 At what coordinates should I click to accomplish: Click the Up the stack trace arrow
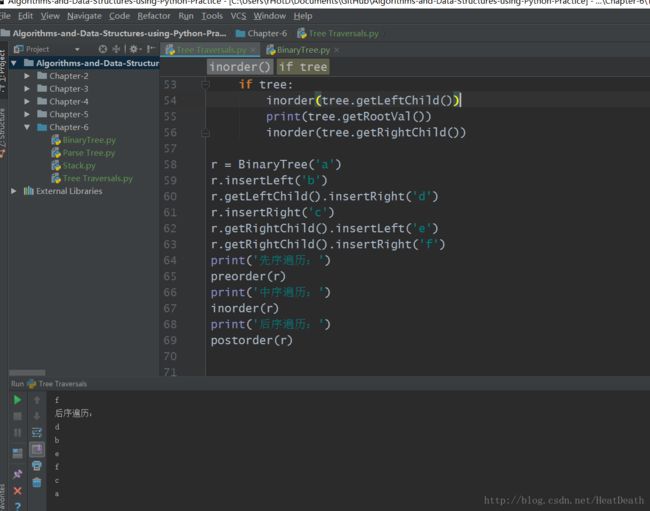37,400
